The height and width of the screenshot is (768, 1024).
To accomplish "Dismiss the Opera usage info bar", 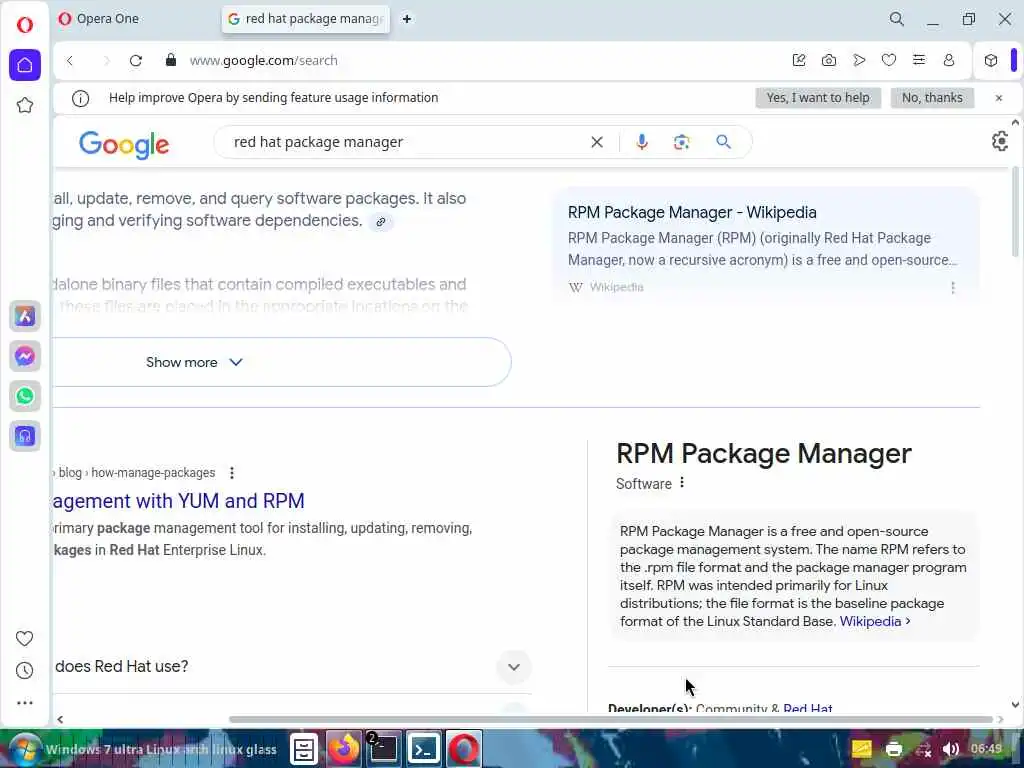I will (x=999, y=98).
